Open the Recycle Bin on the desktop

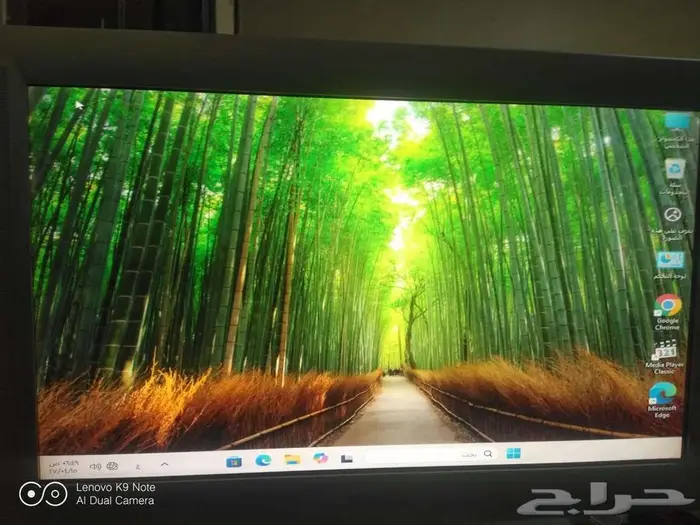click(675, 168)
